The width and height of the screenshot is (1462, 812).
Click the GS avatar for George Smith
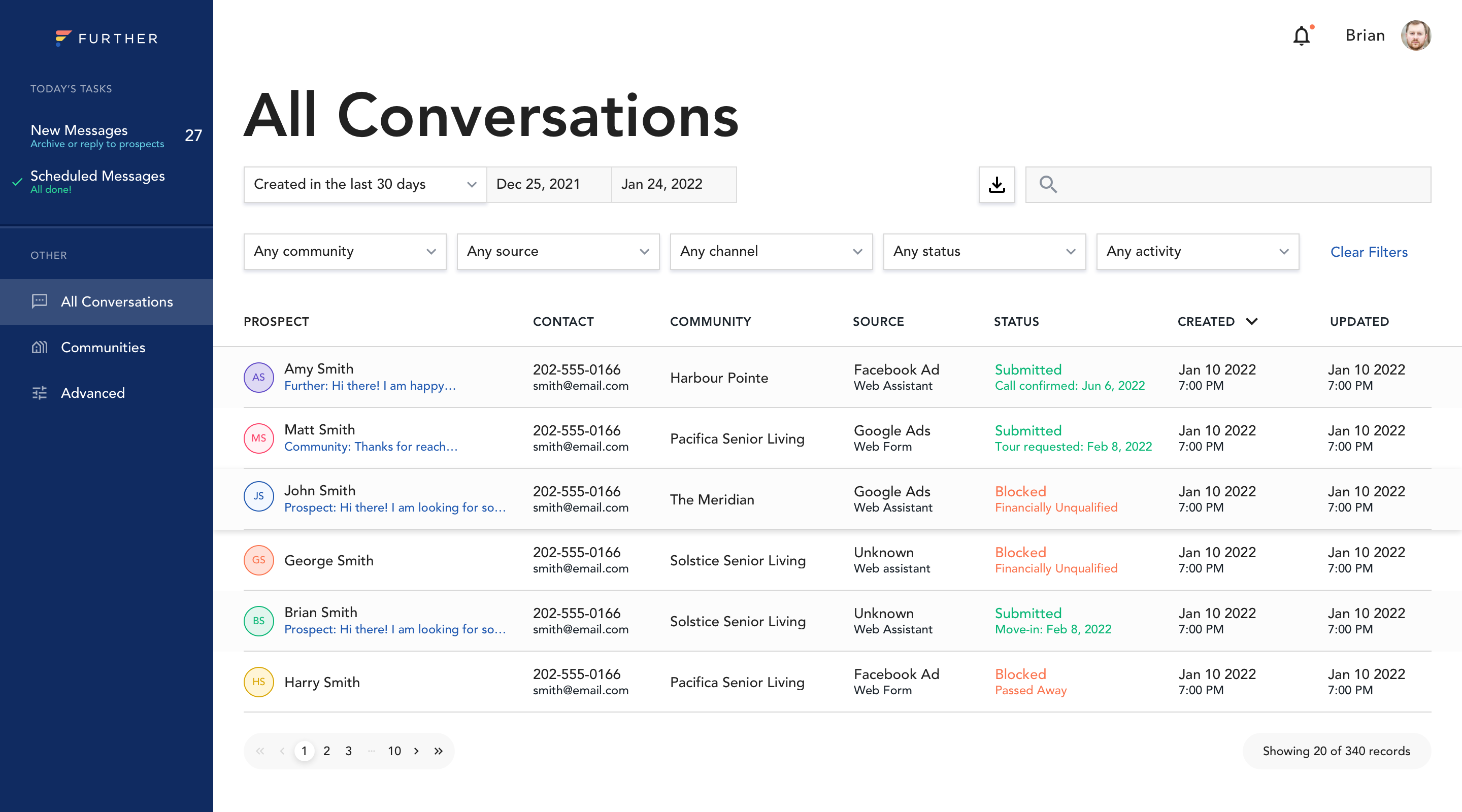coord(259,560)
